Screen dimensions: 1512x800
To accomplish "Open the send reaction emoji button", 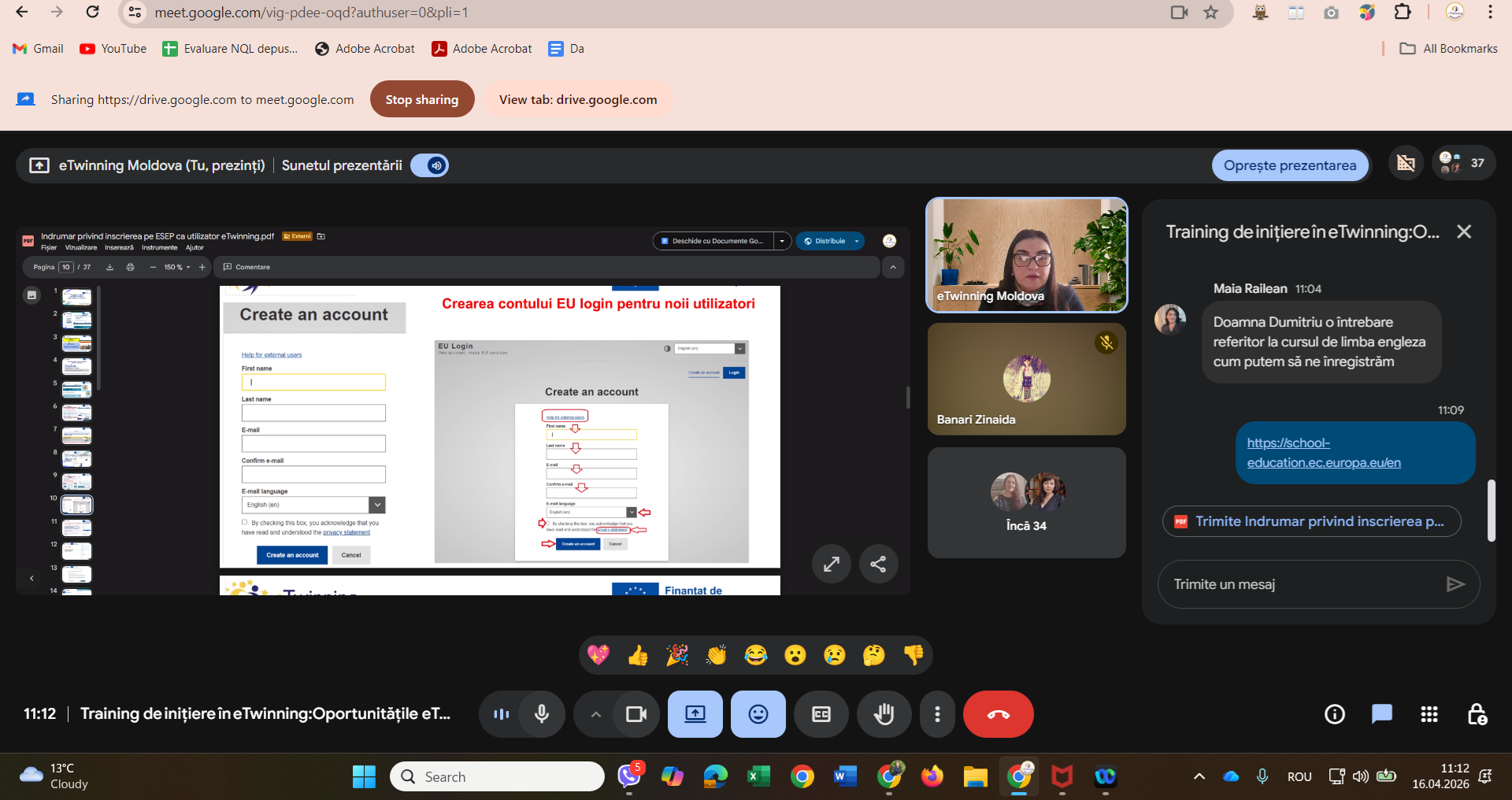I will (758, 714).
